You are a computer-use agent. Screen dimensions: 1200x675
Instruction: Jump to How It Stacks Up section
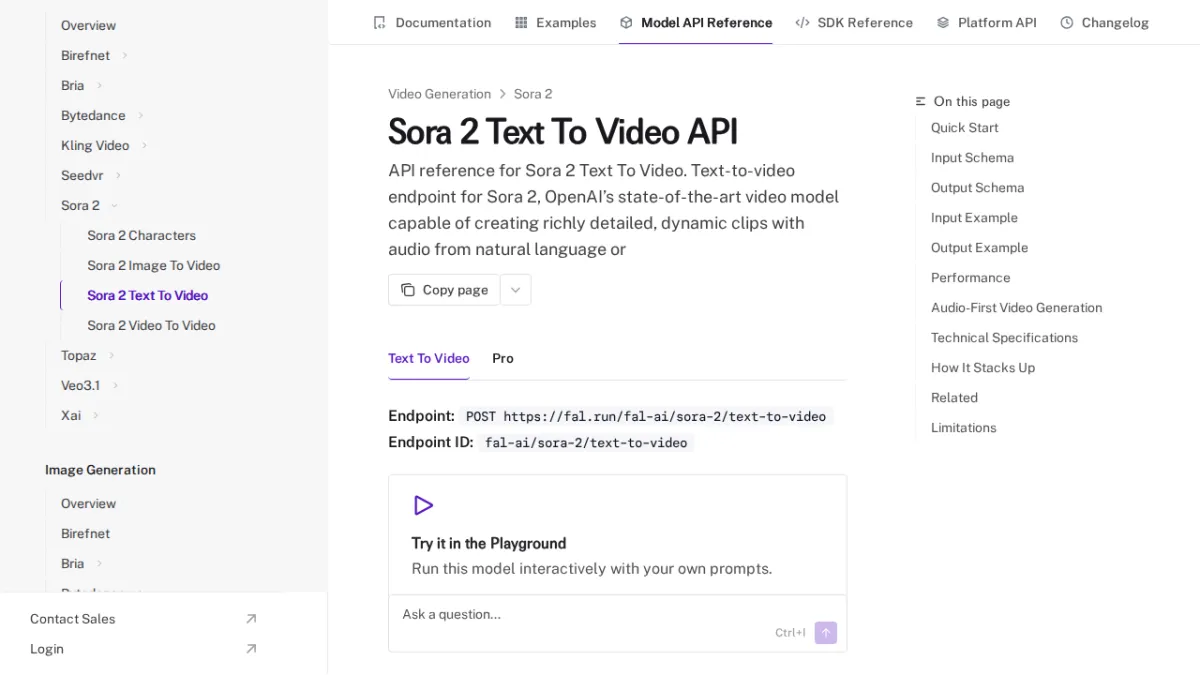click(982, 367)
